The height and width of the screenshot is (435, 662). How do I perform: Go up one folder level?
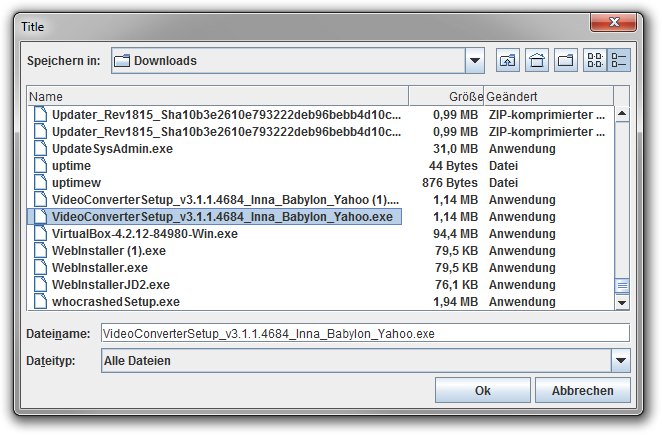click(x=507, y=60)
